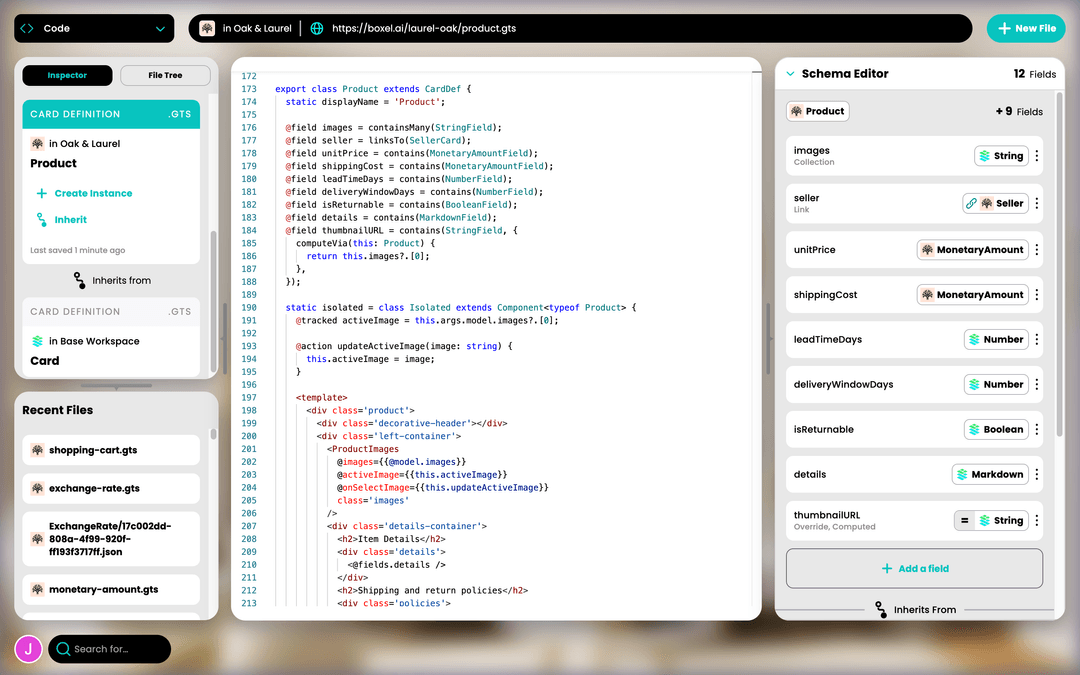This screenshot has height=675, width=1080.
Task: Click the String type icon on images field
Action: click(986, 157)
